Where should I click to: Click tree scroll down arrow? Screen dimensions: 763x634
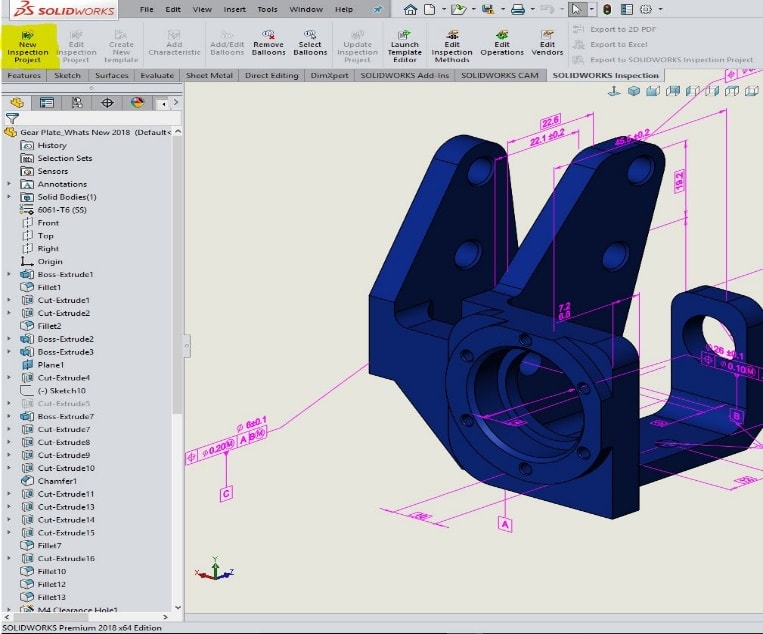178,607
